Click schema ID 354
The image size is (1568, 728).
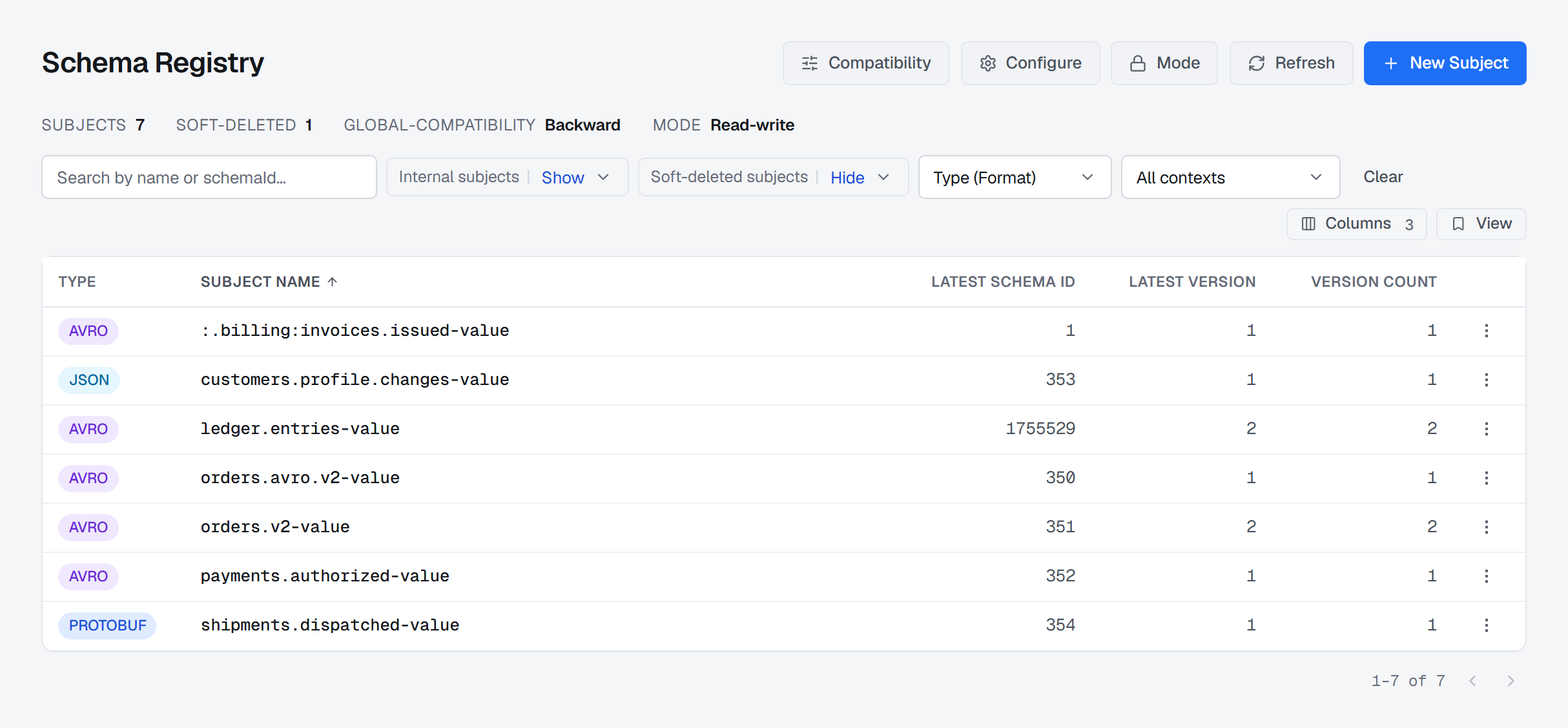click(x=1060, y=625)
